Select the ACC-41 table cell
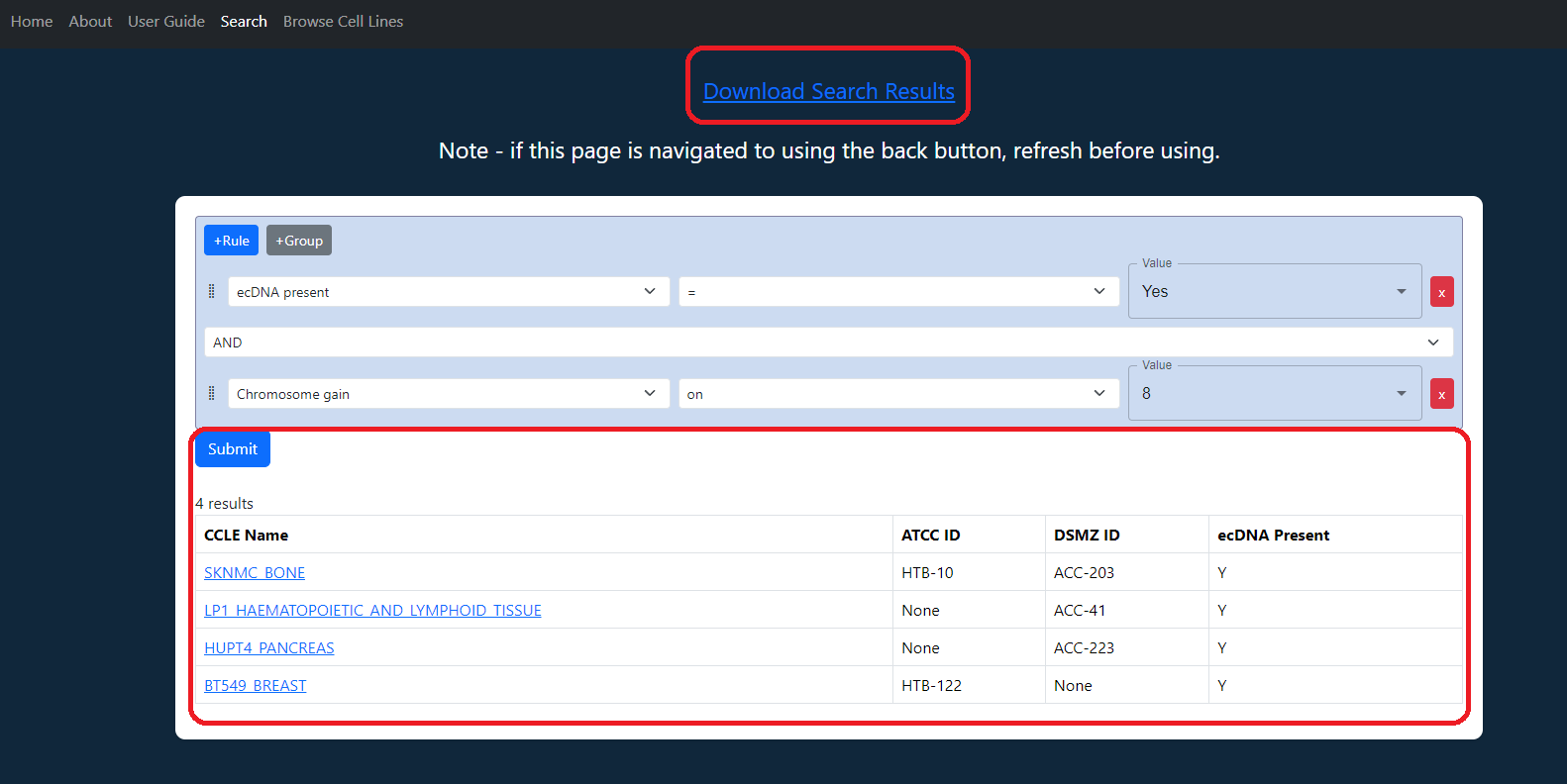 click(1127, 611)
